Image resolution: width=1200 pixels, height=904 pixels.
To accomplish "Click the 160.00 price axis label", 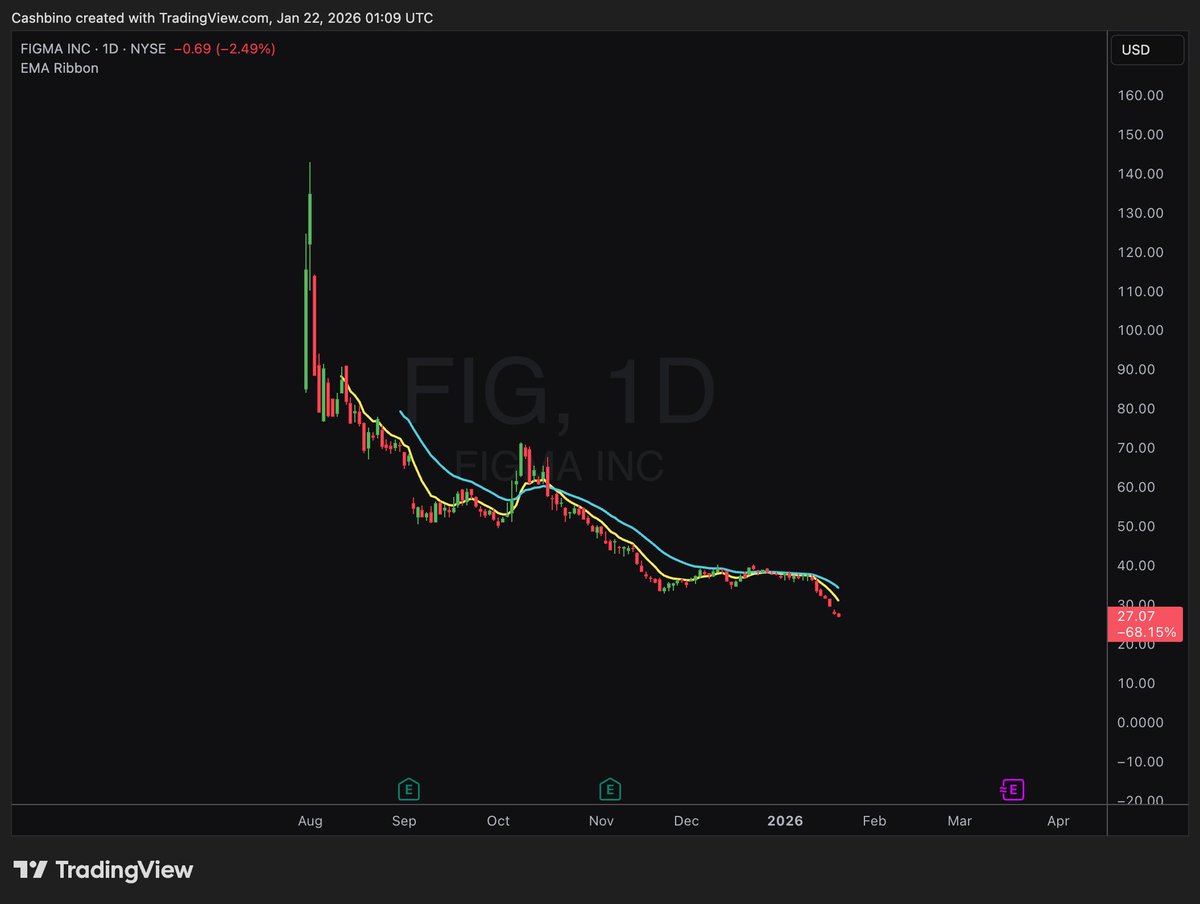I will click(1141, 96).
